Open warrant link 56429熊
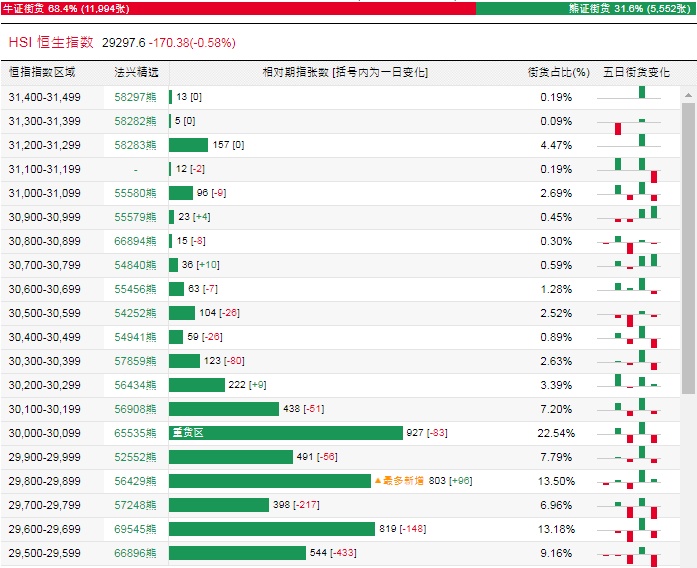This screenshot has width=697, height=568. tap(135, 481)
